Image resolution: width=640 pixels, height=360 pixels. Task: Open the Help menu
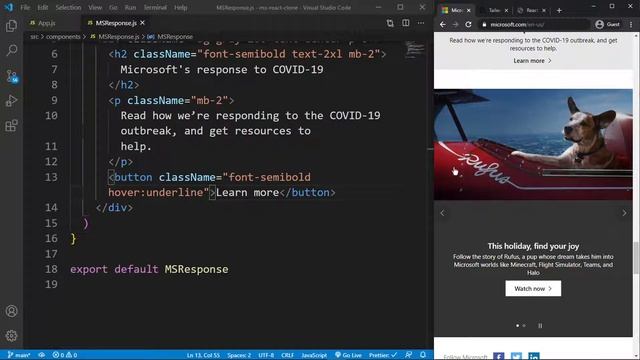tap(180, 7)
